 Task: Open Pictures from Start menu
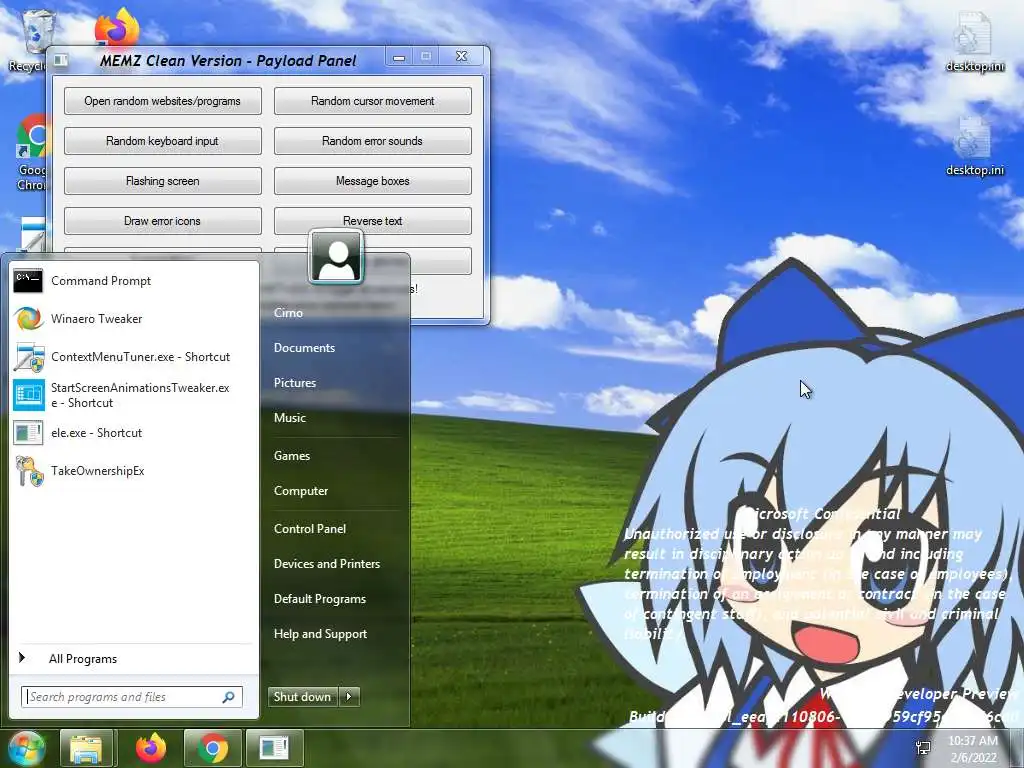[x=295, y=383]
